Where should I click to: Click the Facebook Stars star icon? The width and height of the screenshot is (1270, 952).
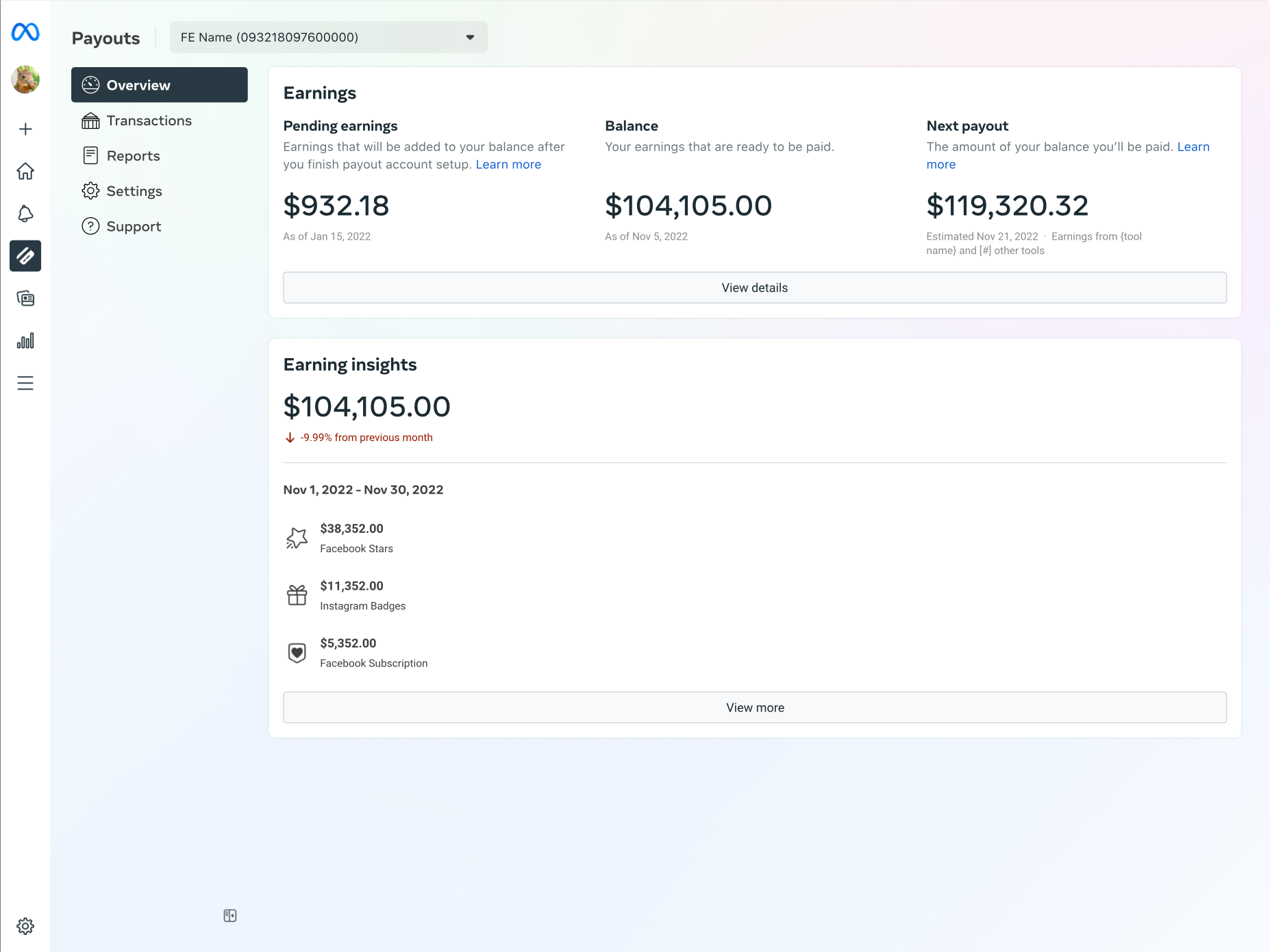(297, 538)
